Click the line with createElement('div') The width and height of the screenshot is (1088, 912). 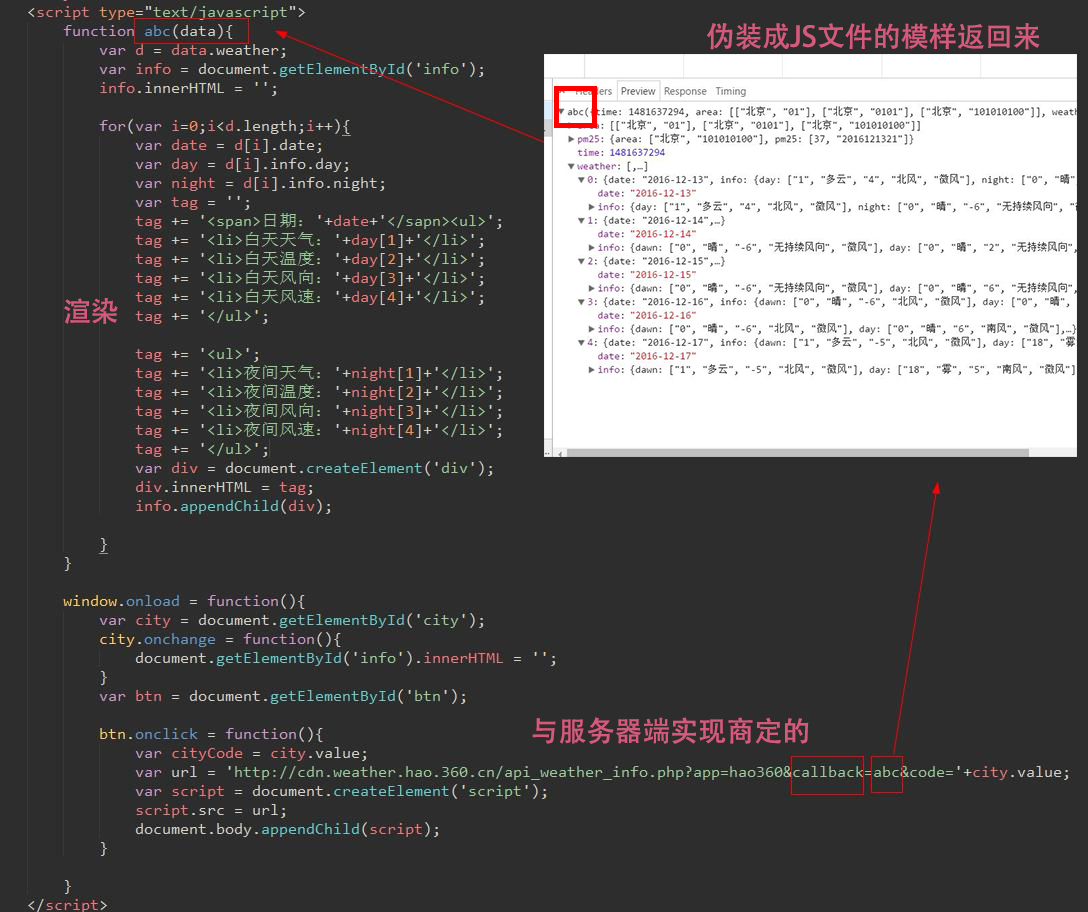[x=314, y=468]
